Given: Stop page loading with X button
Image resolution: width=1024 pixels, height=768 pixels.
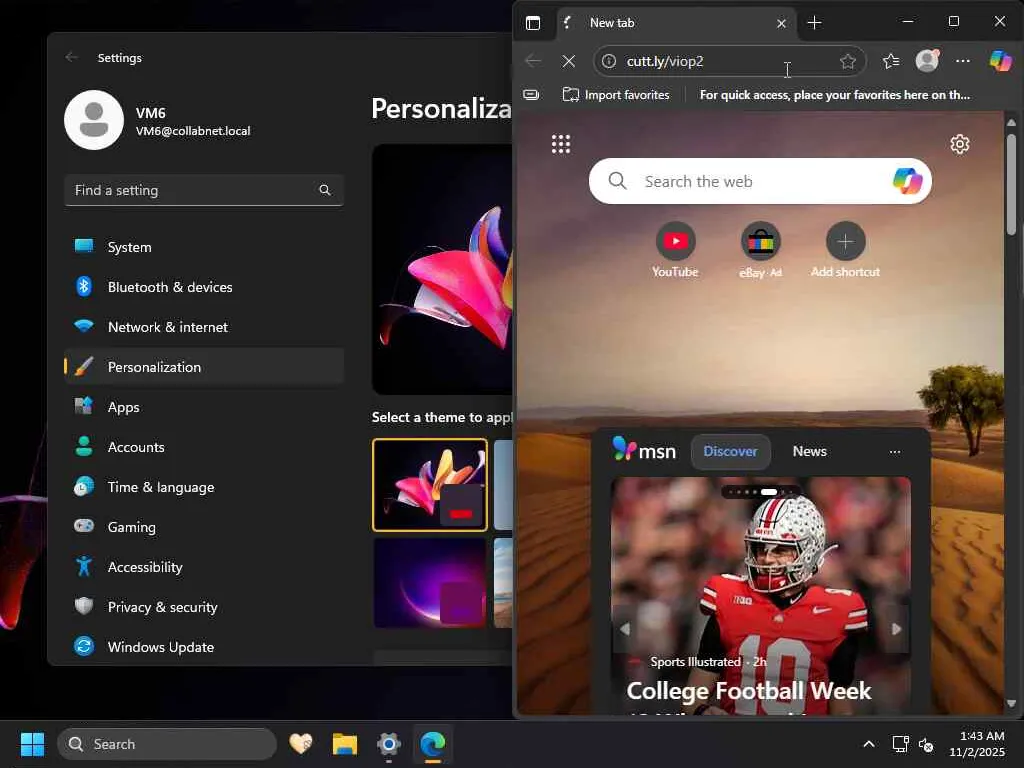Looking at the screenshot, I should point(569,61).
